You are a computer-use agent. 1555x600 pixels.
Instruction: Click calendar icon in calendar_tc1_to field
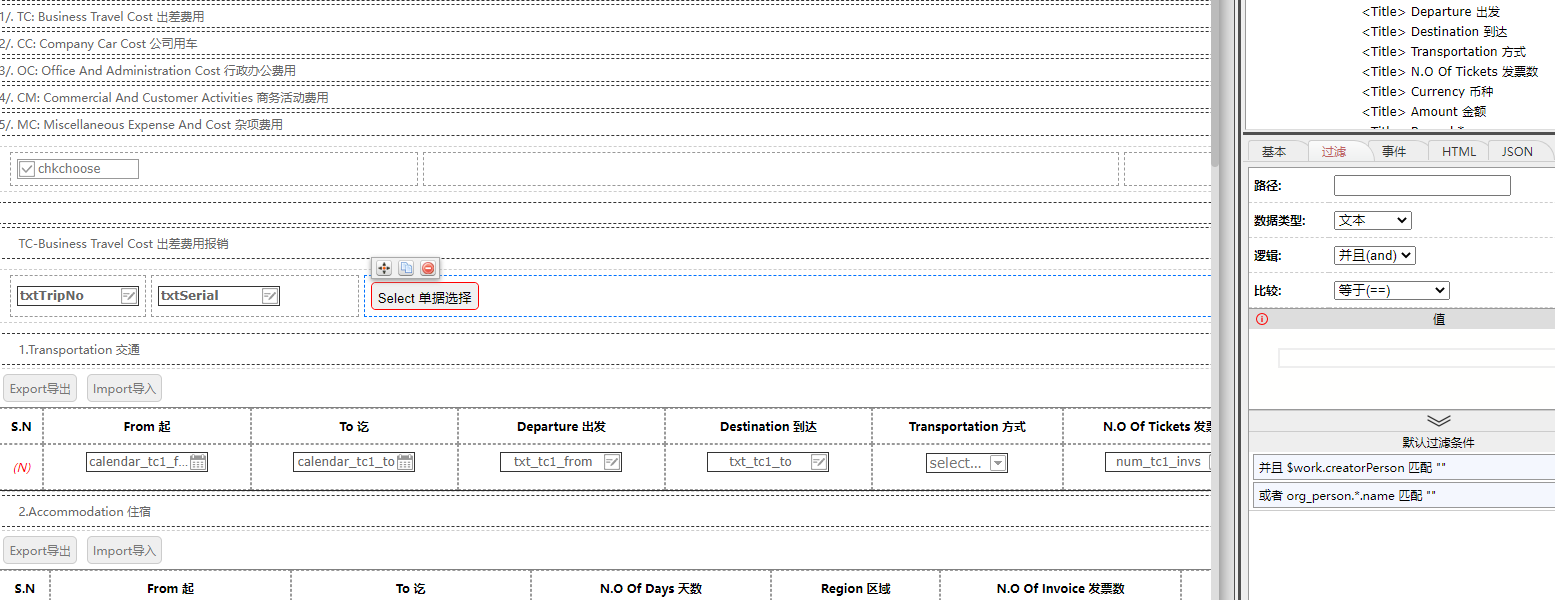click(x=405, y=462)
